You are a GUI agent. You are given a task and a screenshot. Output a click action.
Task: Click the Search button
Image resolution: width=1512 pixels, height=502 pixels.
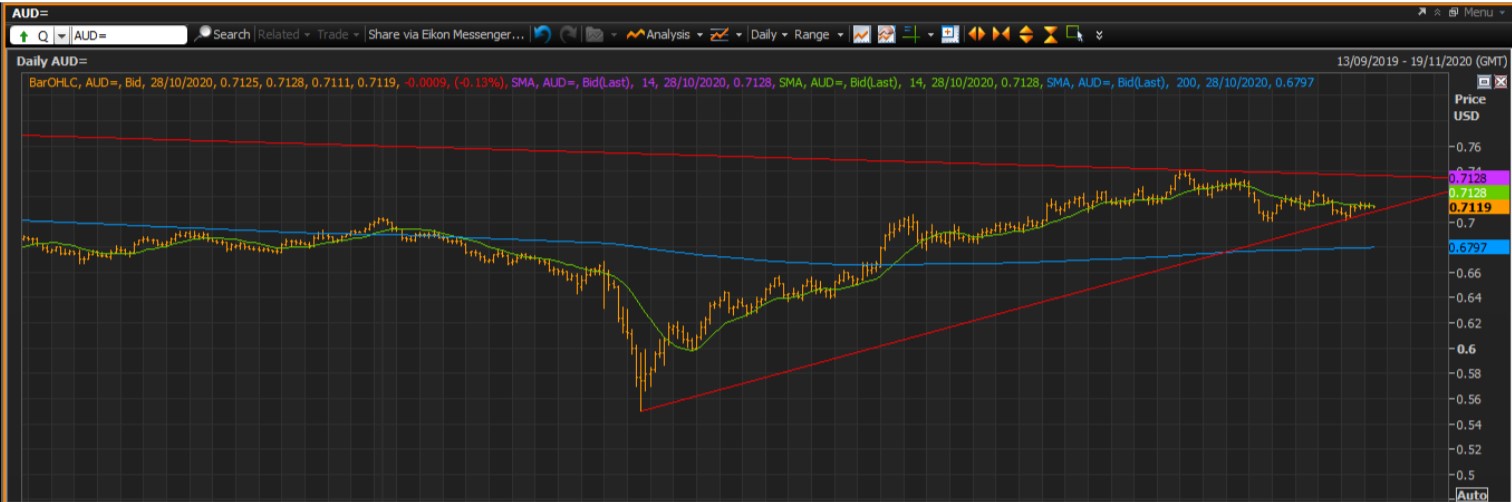(222, 34)
